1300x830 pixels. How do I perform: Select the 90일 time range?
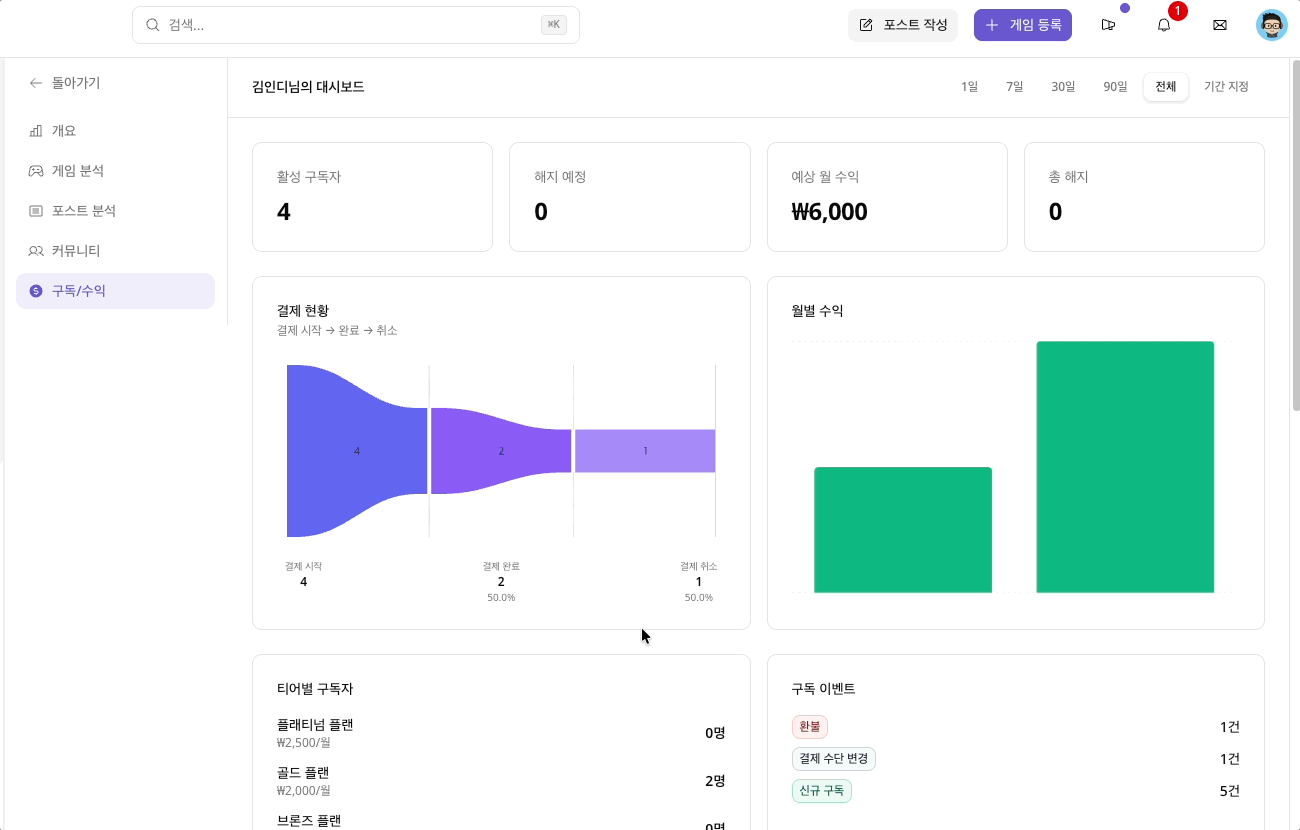click(1115, 87)
